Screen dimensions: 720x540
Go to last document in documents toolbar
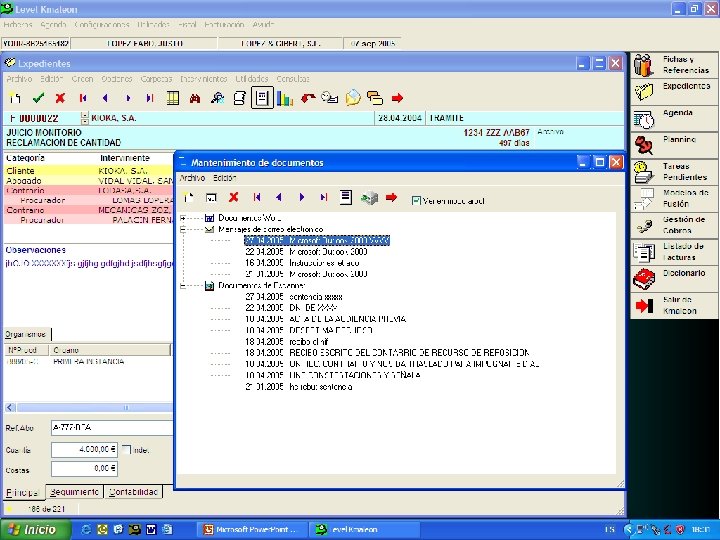coord(324,197)
